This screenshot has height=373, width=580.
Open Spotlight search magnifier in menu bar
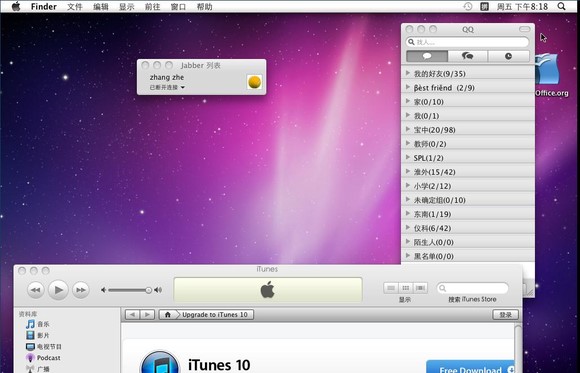561,6
